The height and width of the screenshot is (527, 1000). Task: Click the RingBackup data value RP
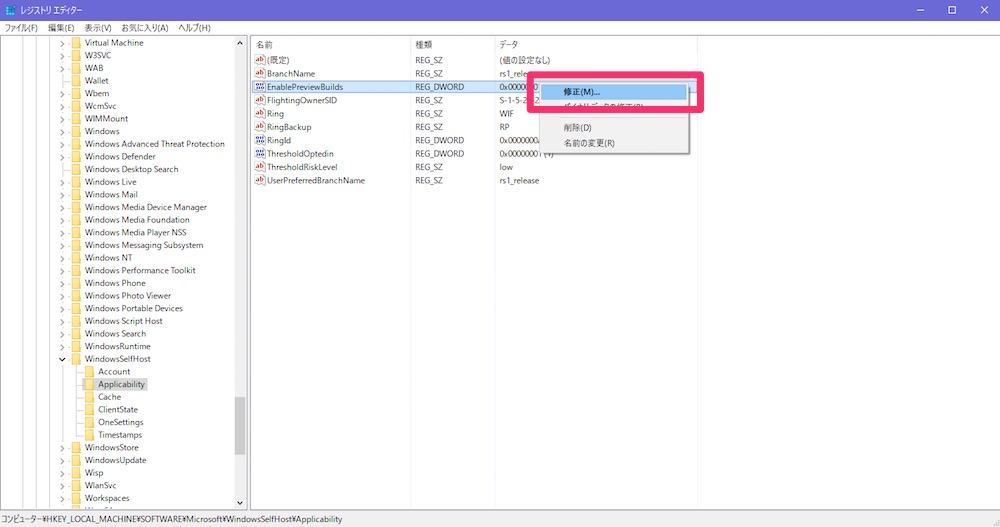coord(504,127)
